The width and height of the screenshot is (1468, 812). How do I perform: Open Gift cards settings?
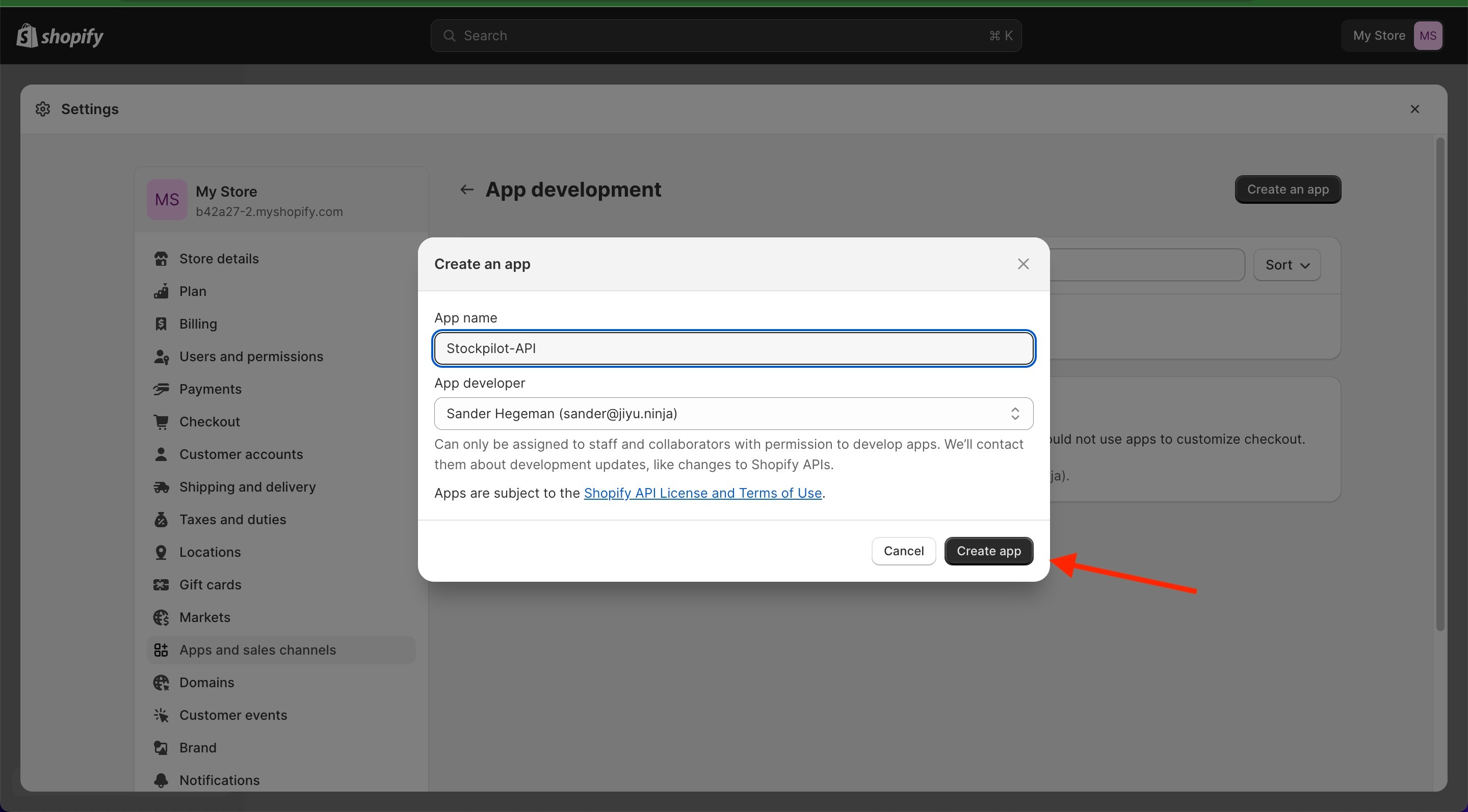click(x=281, y=585)
